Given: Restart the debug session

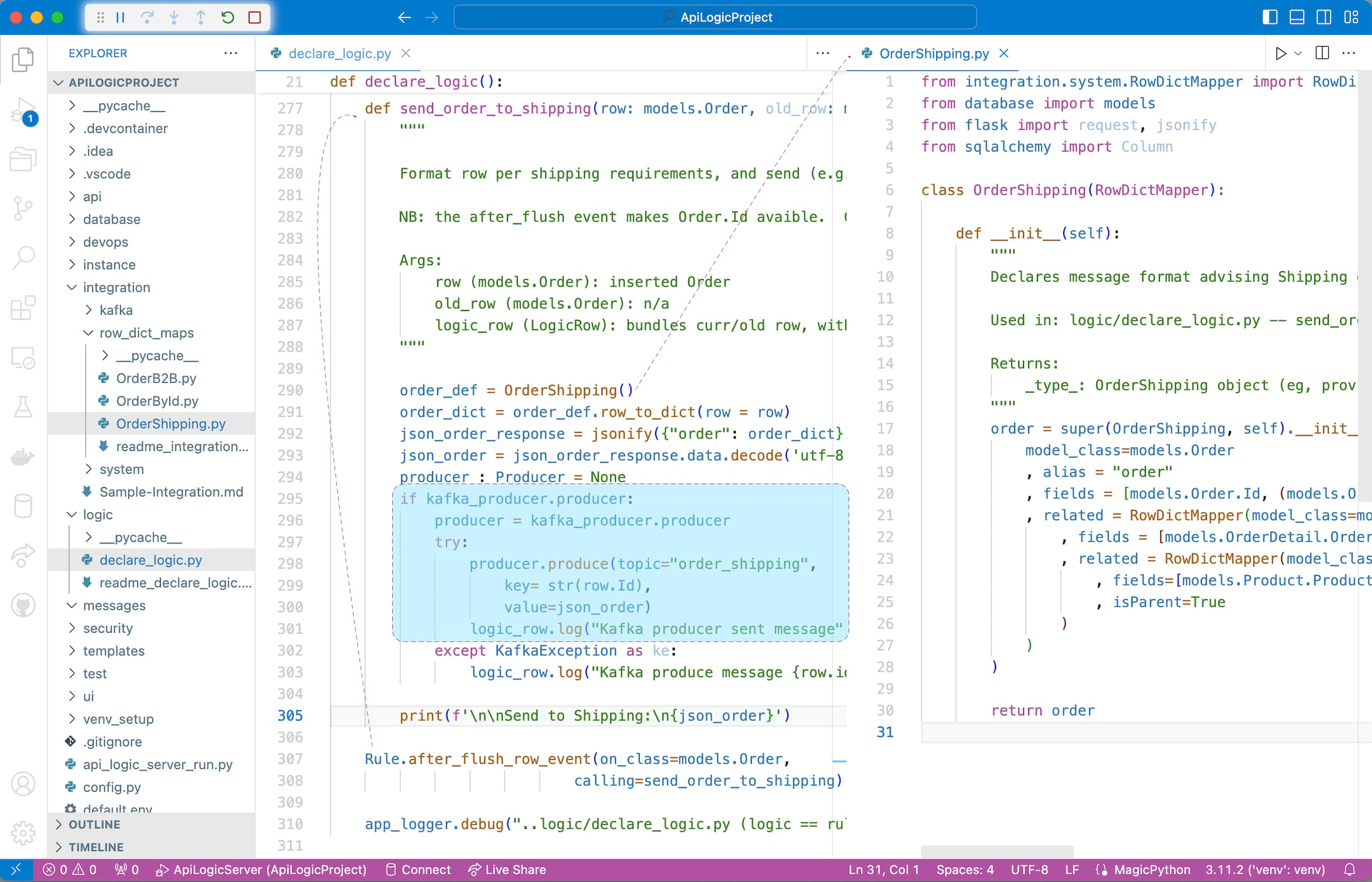Looking at the screenshot, I should coord(228,17).
